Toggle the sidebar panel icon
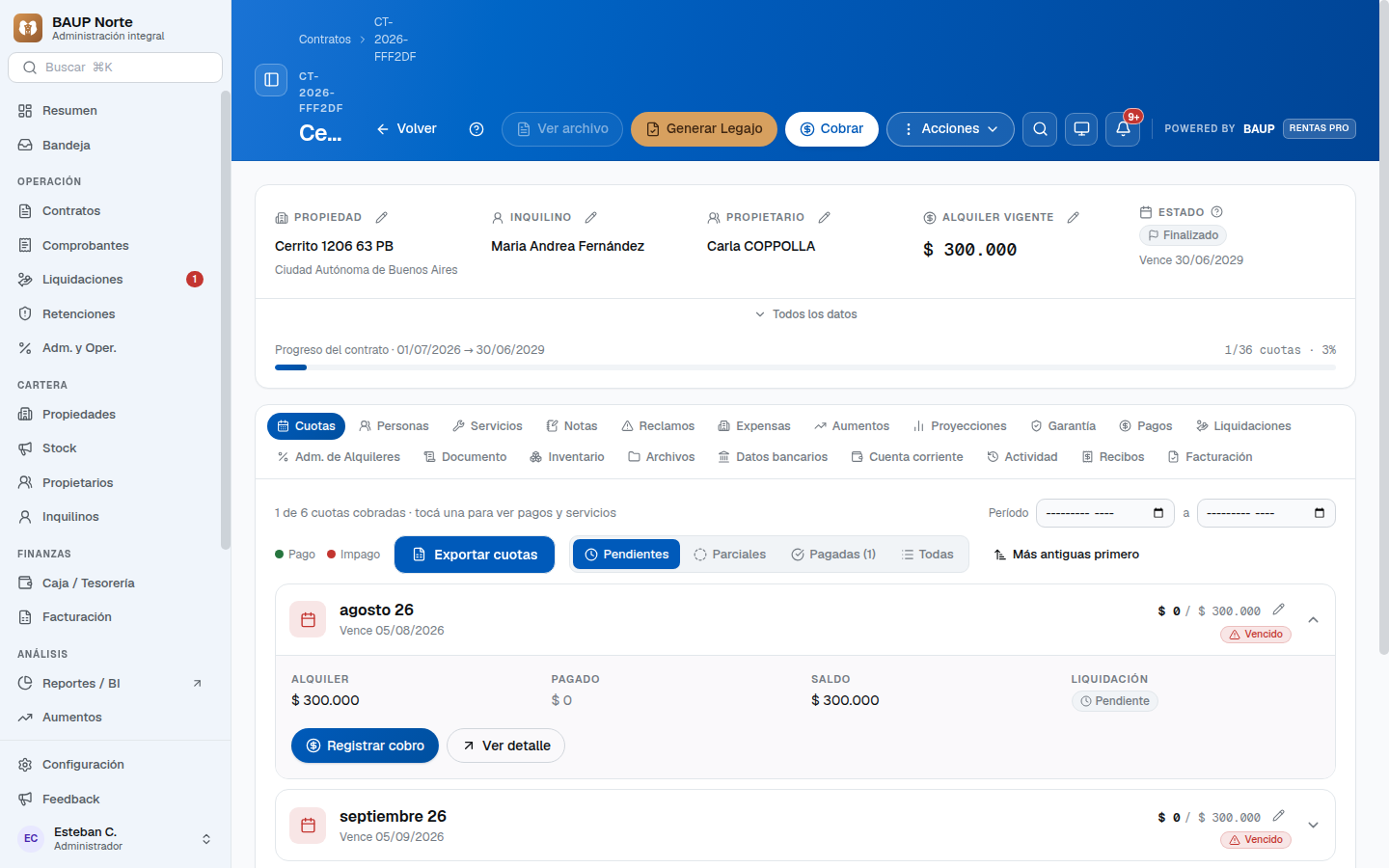The image size is (1389, 868). (271, 80)
